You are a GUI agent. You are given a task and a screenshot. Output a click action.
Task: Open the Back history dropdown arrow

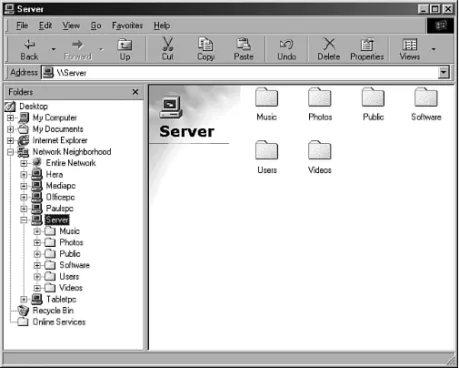click(53, 49)
